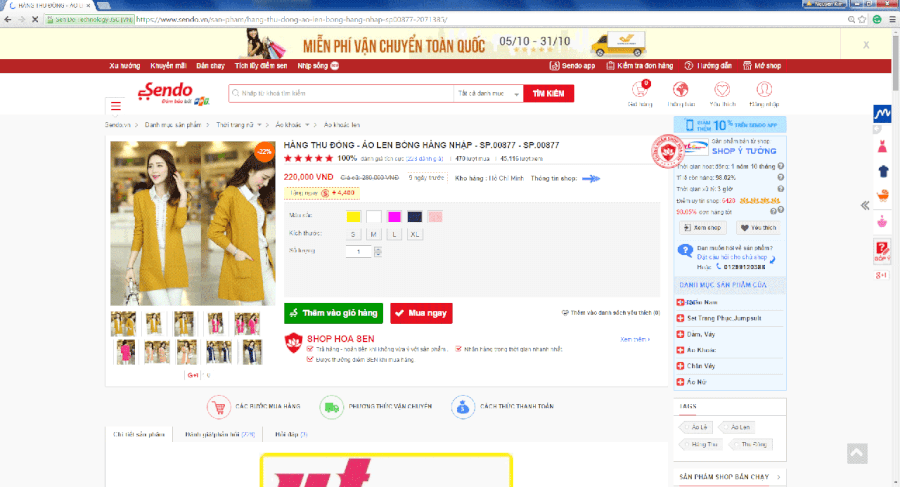This screenshot has height=487, width=900.
Task: Click the shopping cart icon for Các bước mua hàng
Action: [217, 407]
